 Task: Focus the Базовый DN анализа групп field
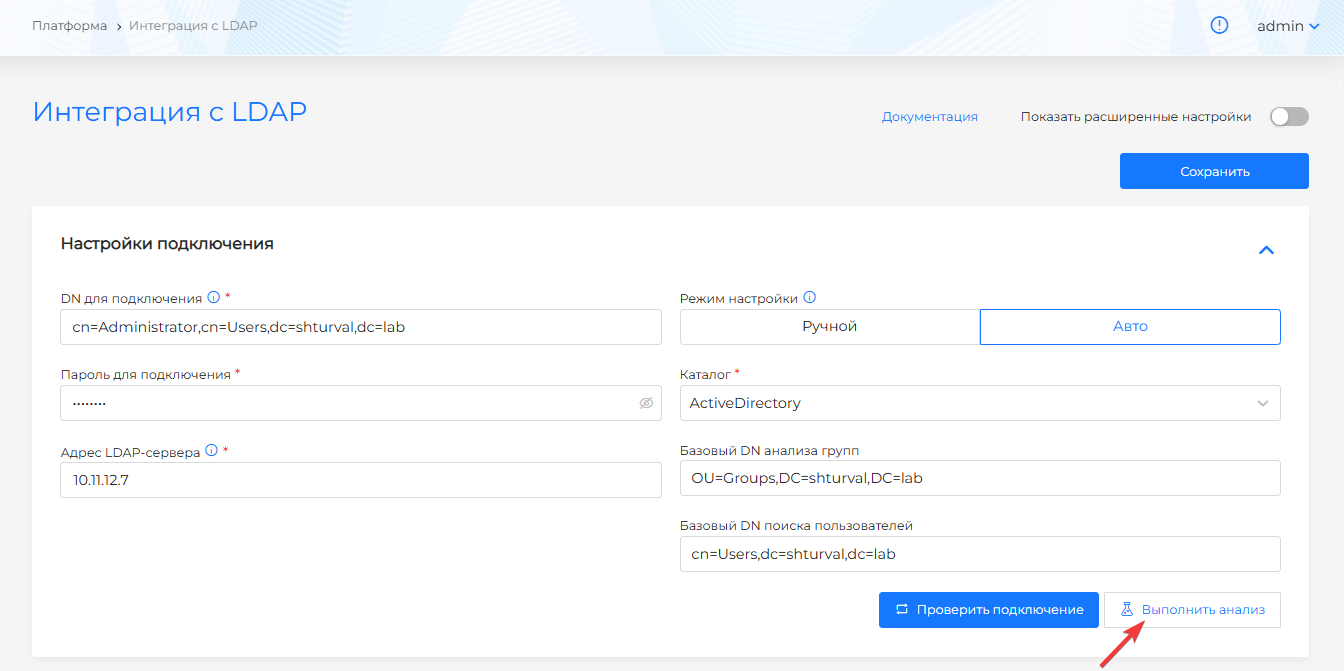[980, 478]
